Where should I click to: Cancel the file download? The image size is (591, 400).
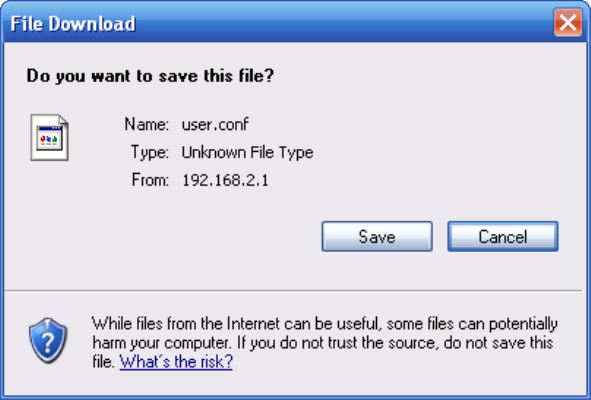(x=503, y=236)
